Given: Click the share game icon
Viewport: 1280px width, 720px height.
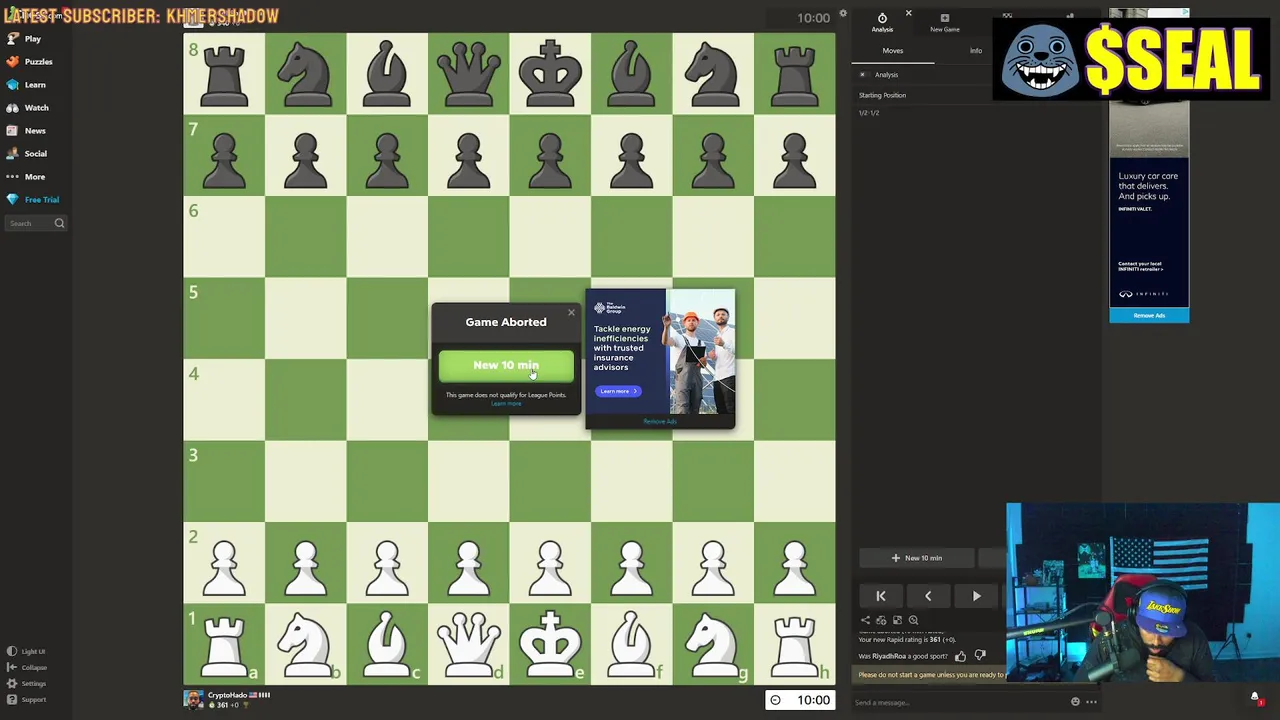Looking at the screenshot, I should coord(866,620).
